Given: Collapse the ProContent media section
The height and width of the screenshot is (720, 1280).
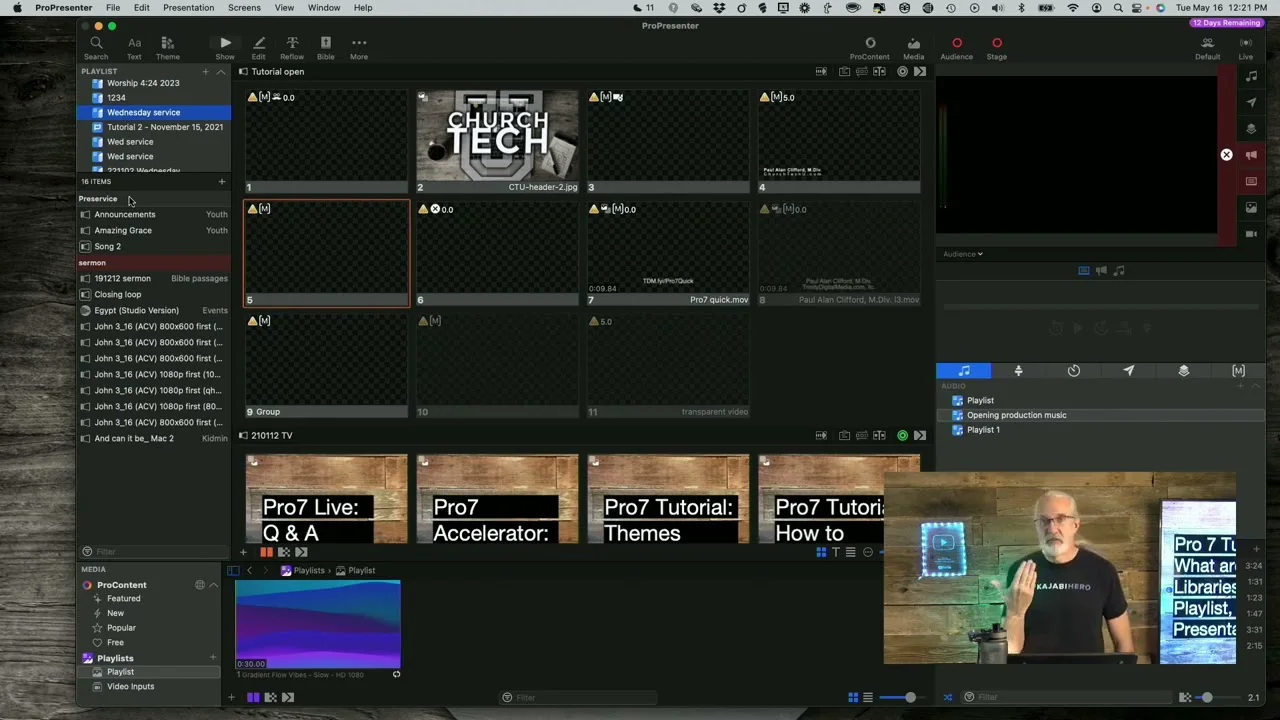Looking at the screenshot, I should (x=213, y=585).
